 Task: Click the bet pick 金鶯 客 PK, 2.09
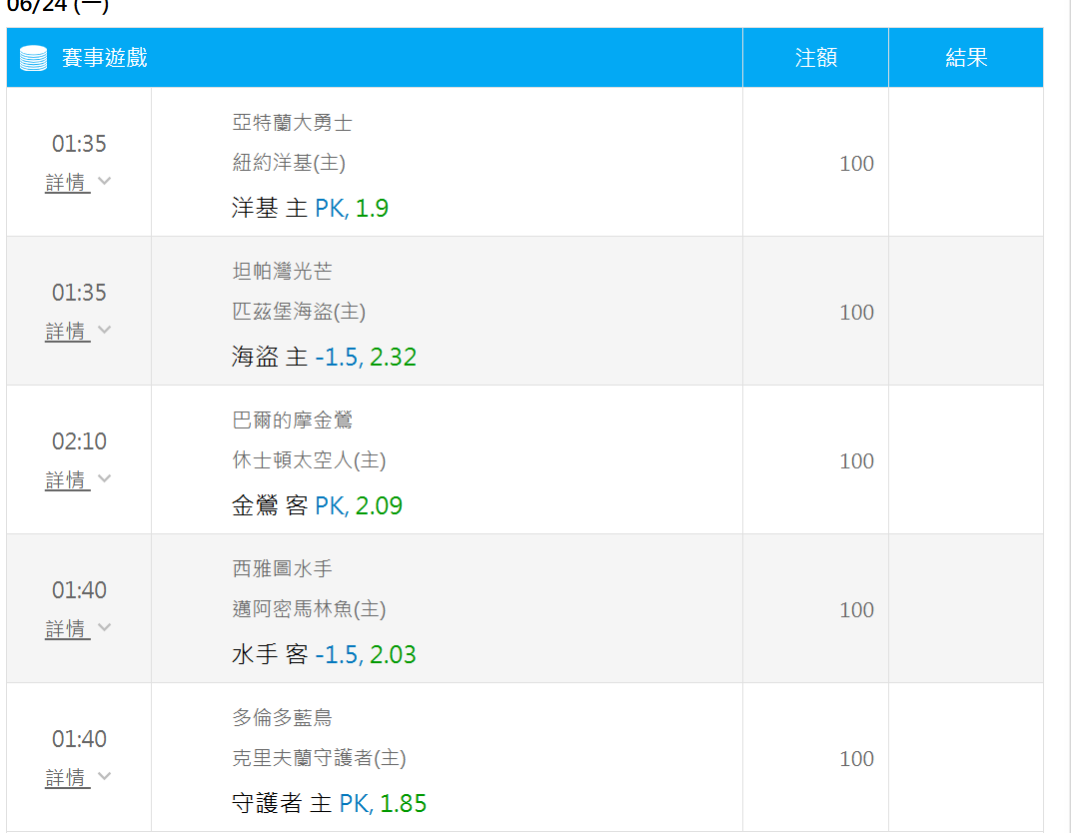pos(317,506)
